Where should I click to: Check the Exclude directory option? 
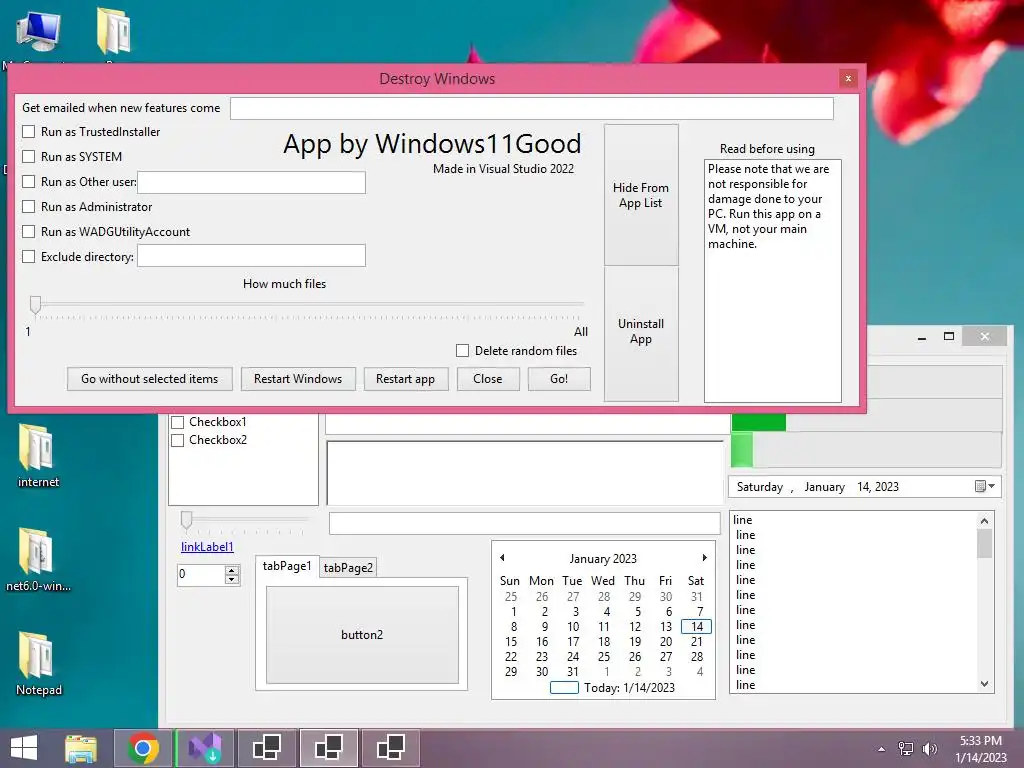[x=29, y=257]
